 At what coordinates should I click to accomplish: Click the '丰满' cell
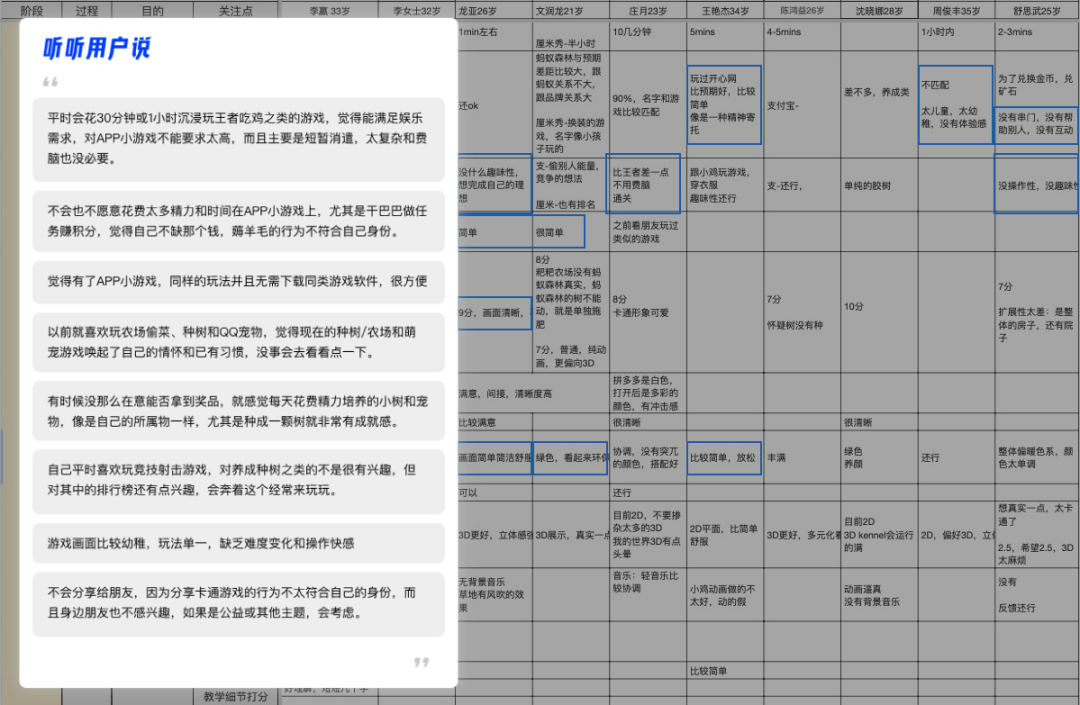[x=802, y=458]
